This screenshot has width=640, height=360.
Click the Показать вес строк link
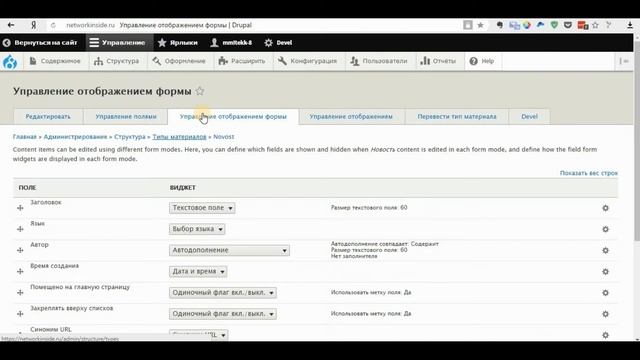coord(589,173)
